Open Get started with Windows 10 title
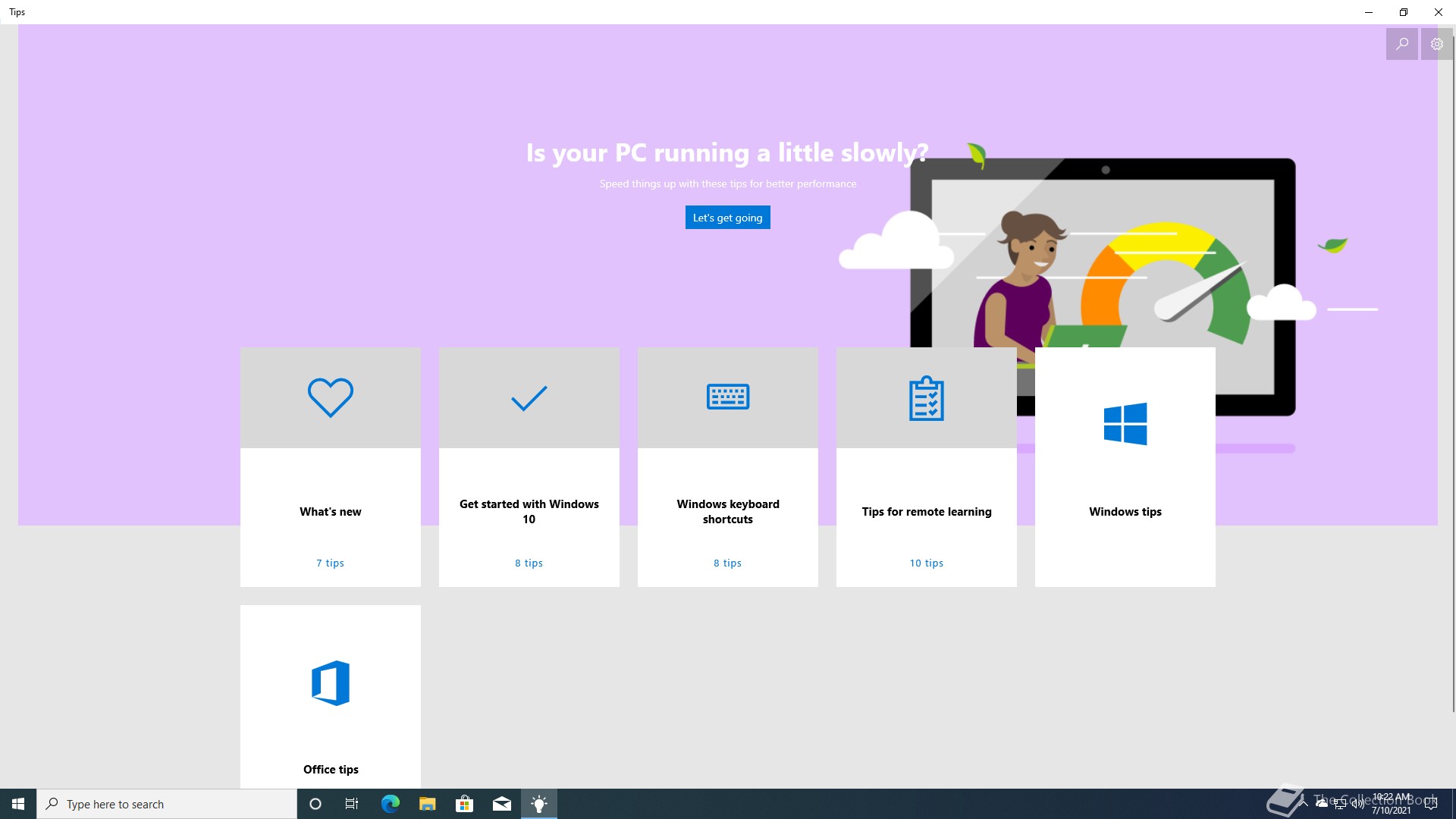Viewport: 1456px width, 819px height. (529, 512)
